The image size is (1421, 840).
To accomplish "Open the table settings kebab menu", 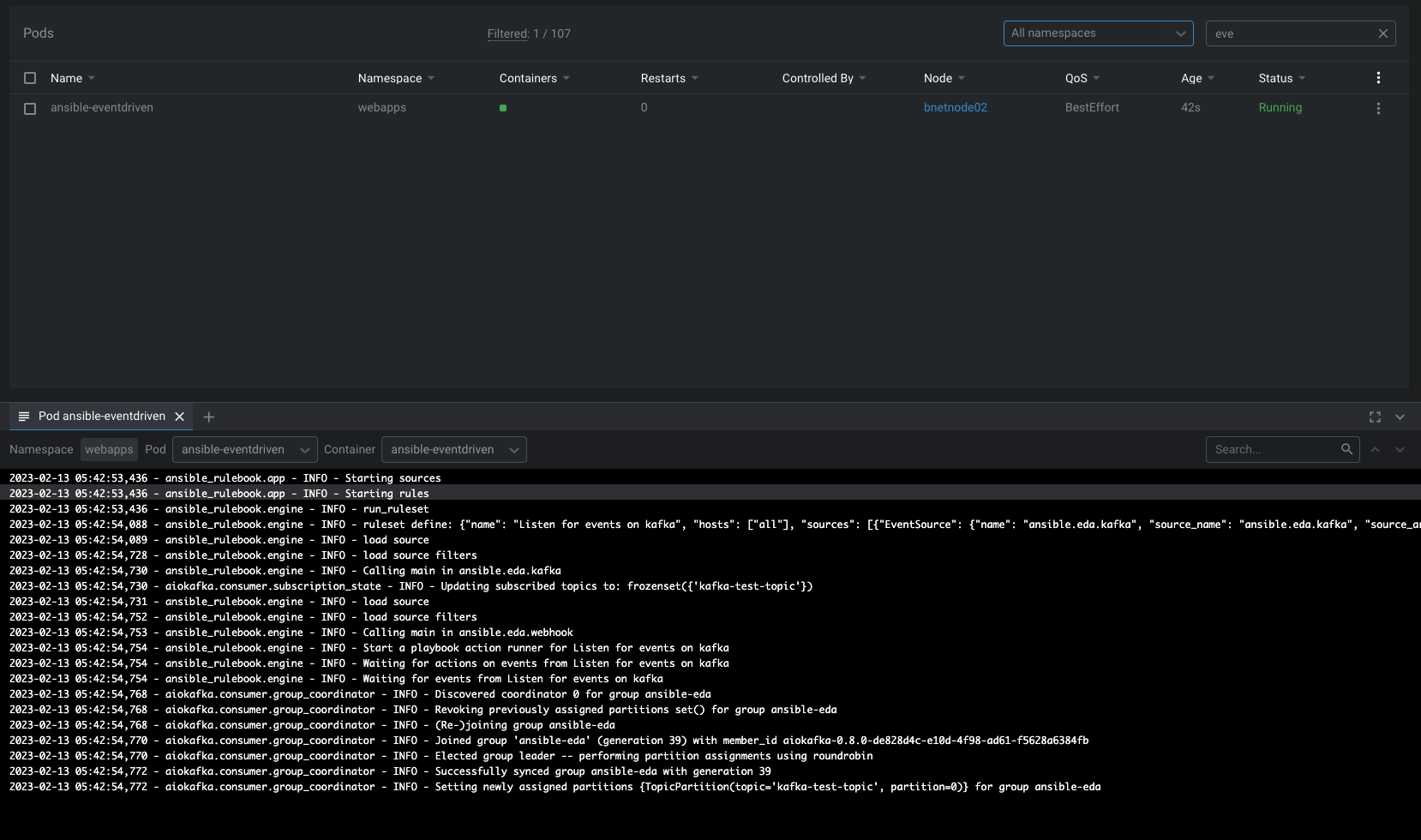I will point(1378,77).
